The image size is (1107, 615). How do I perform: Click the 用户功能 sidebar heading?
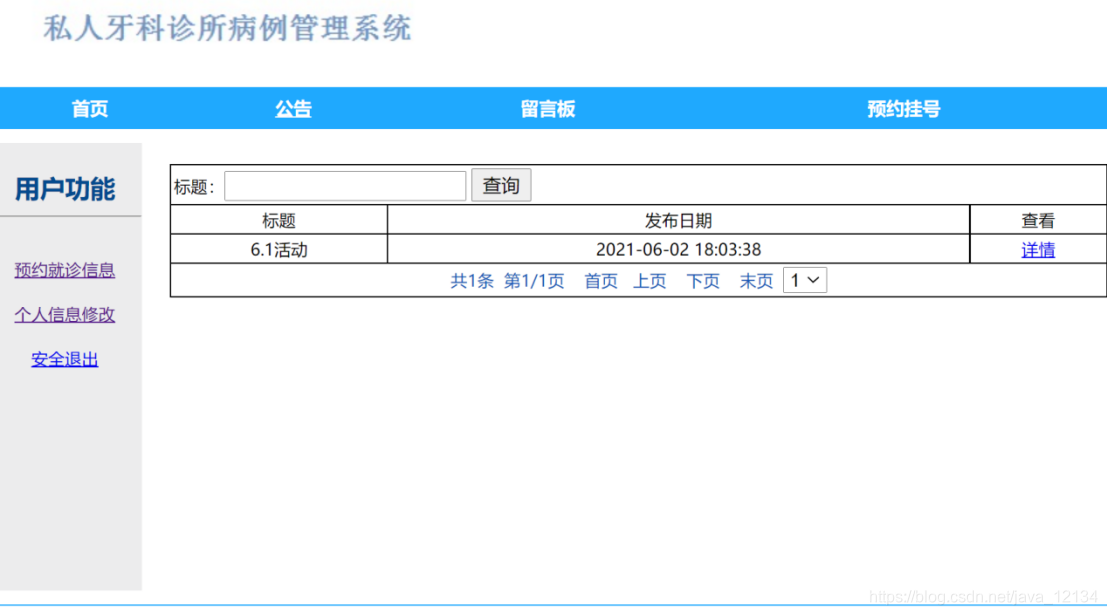(x=65, y=189)
